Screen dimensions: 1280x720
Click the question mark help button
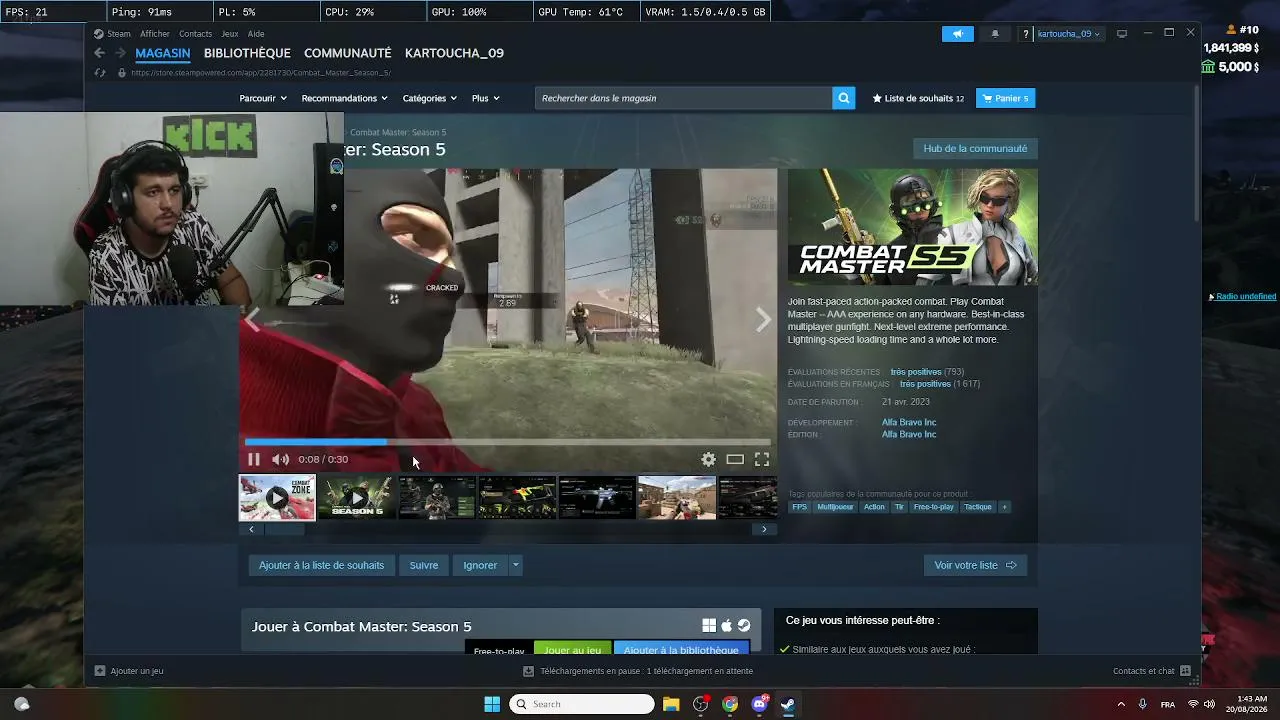1026,34
